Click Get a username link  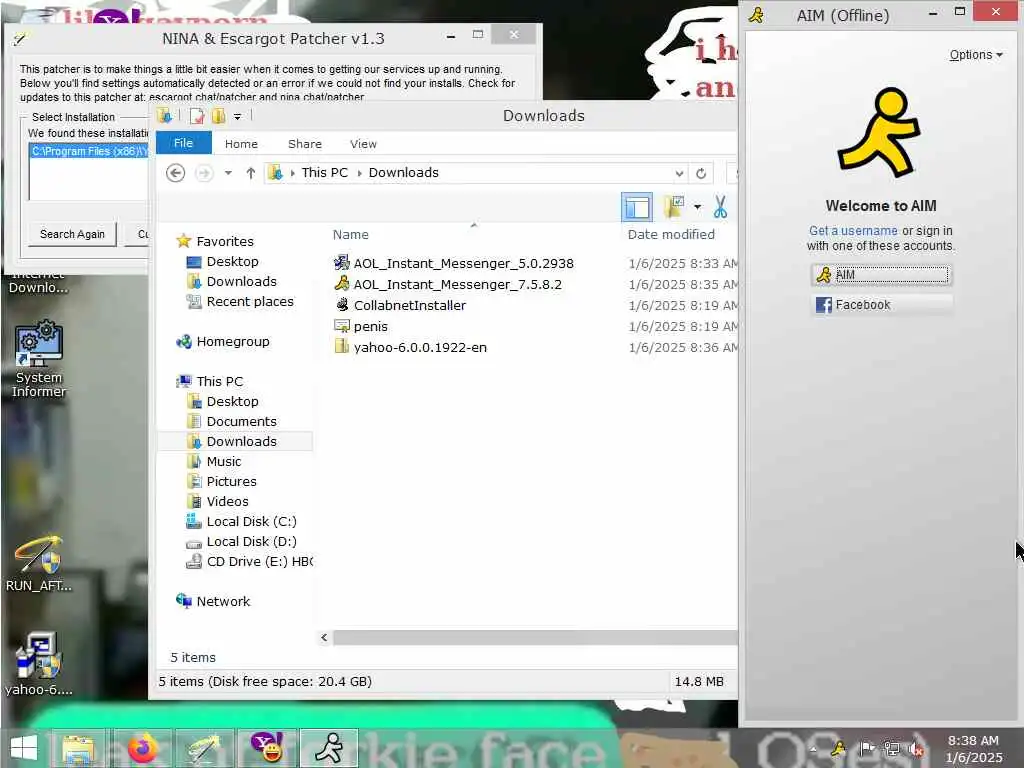click(x=853, y=231)
